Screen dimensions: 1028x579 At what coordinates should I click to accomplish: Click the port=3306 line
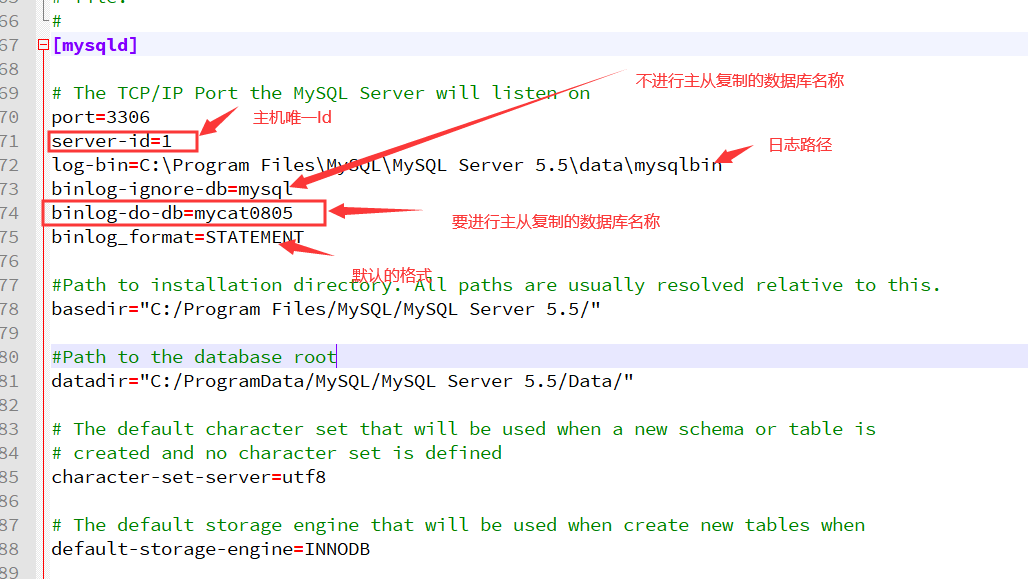click(101, 117)
